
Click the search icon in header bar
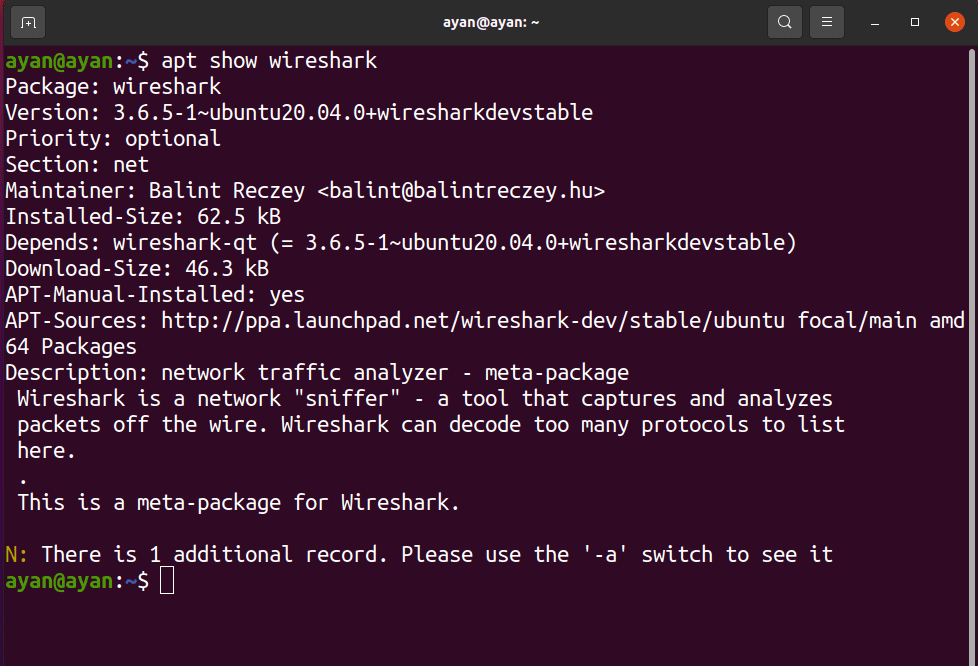pos(785,22)
